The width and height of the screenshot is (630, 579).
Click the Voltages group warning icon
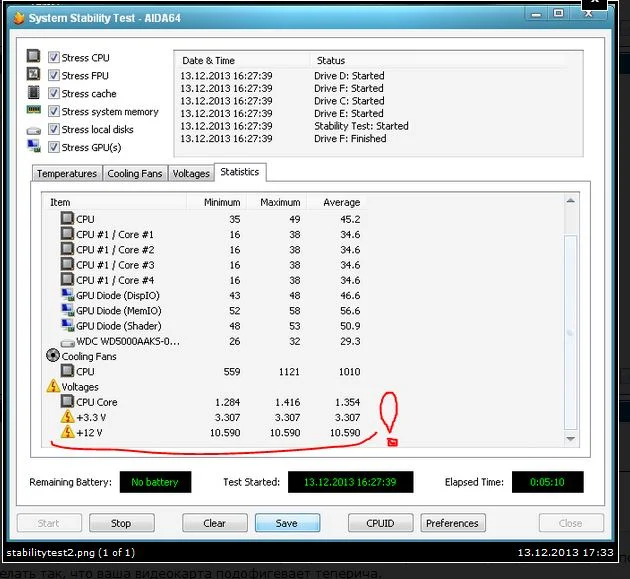pos(53,386)
